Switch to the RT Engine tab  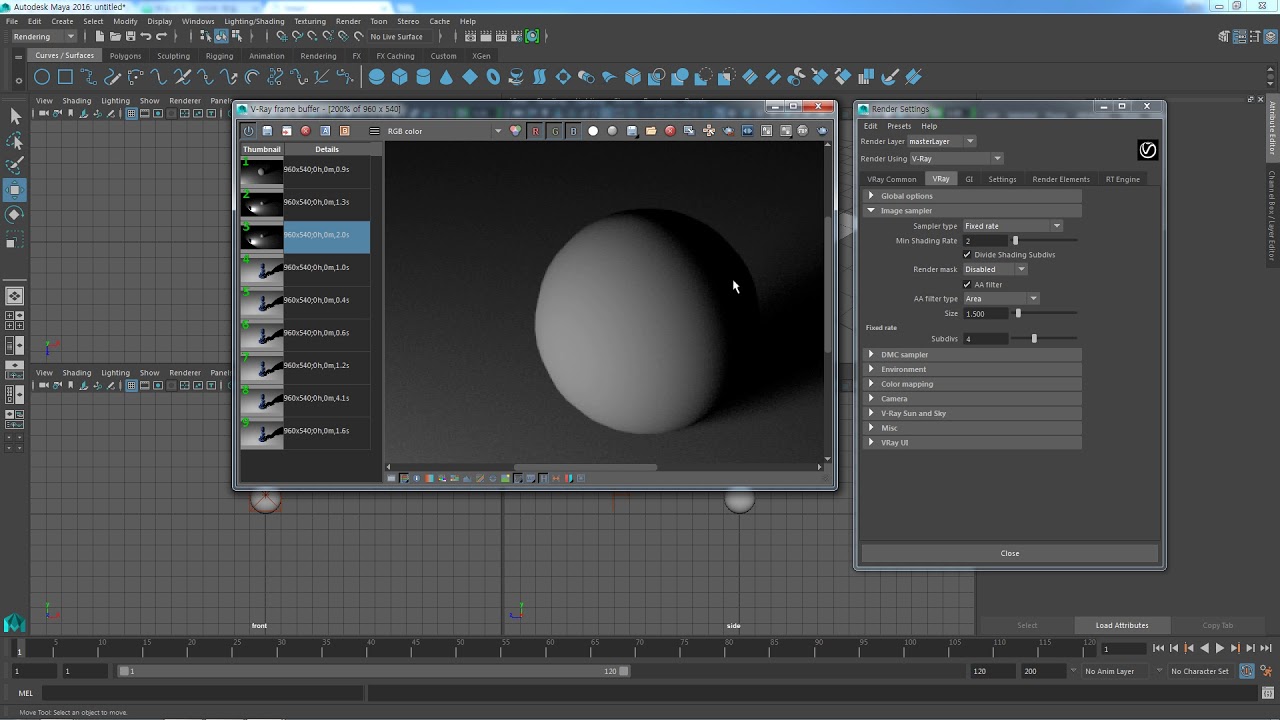pos(1123,179)
